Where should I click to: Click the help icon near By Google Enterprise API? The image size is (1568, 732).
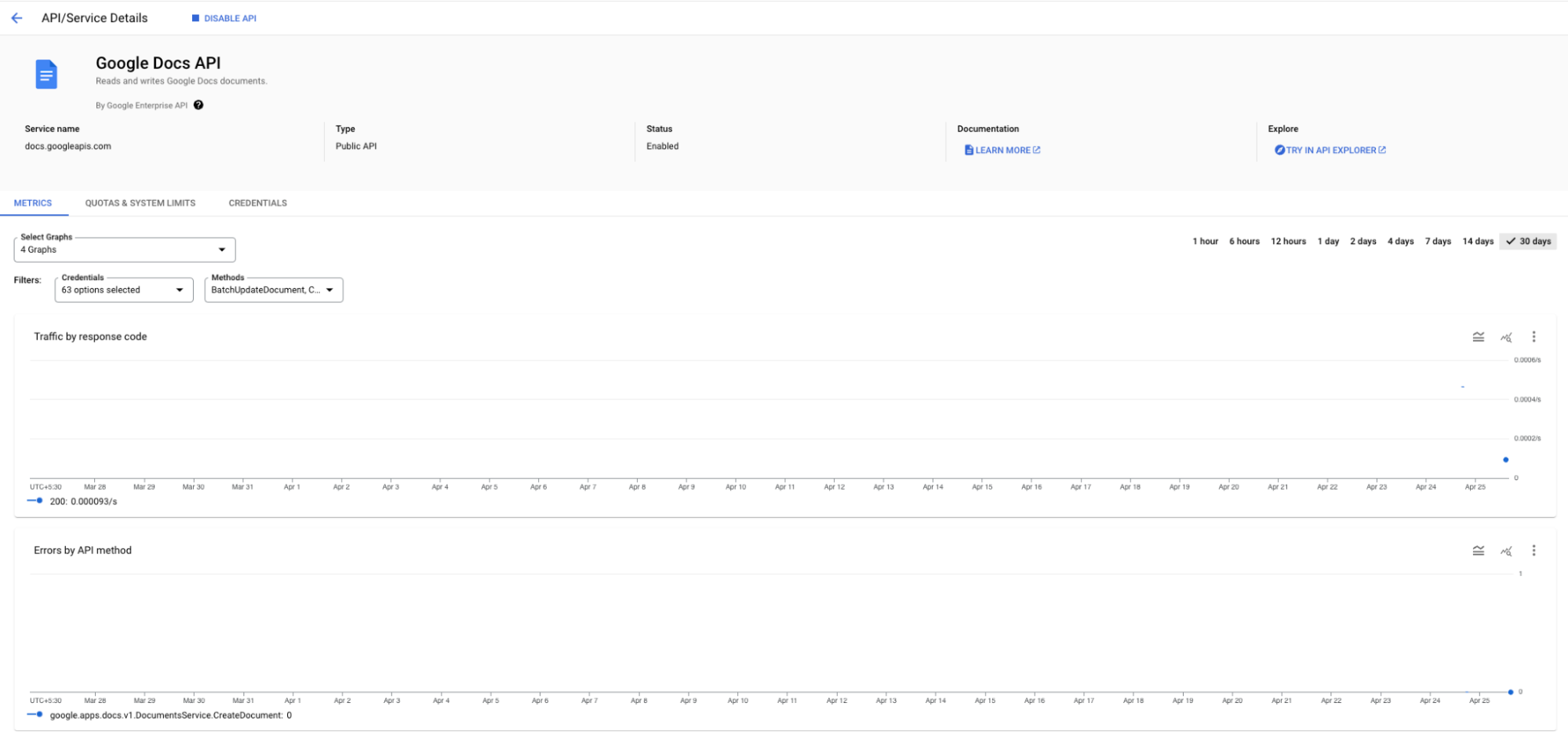198,104
